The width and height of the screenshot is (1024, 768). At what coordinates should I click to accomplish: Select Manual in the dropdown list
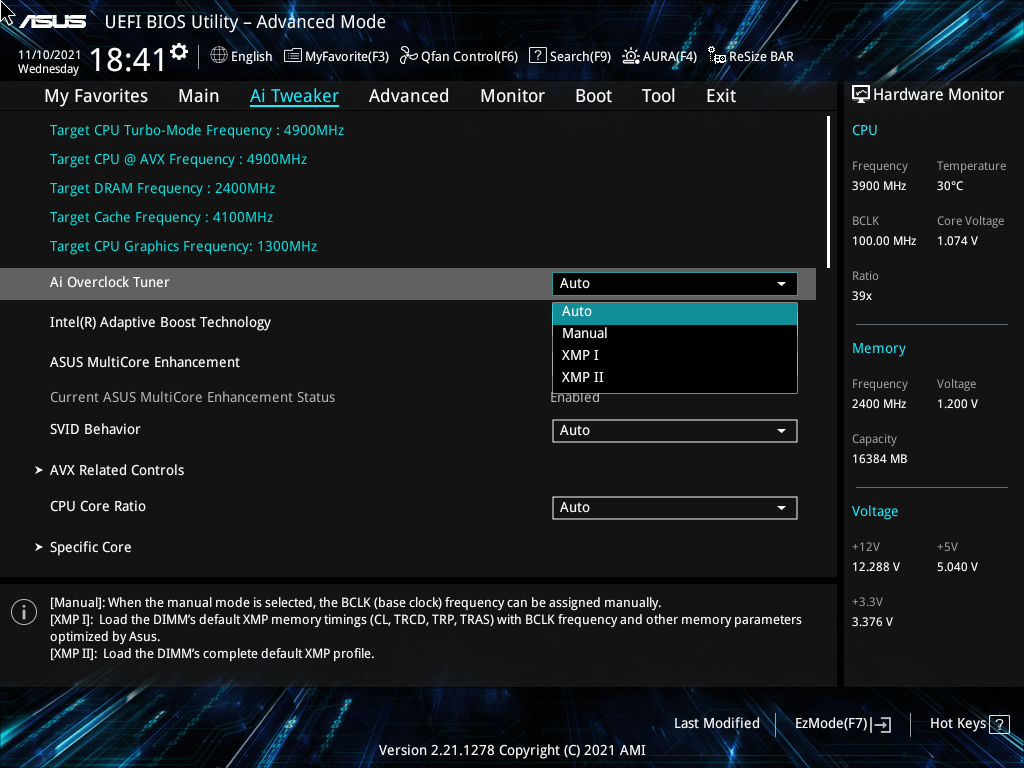pos(675,334)
